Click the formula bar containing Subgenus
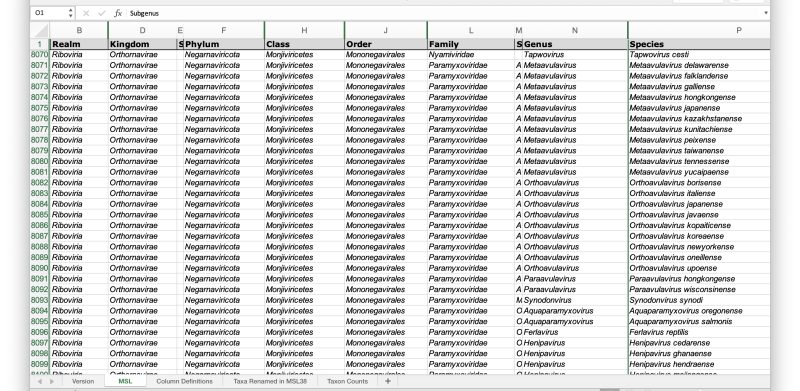The image size is (800, 391). pyautogui.click(x=444, y=13)
